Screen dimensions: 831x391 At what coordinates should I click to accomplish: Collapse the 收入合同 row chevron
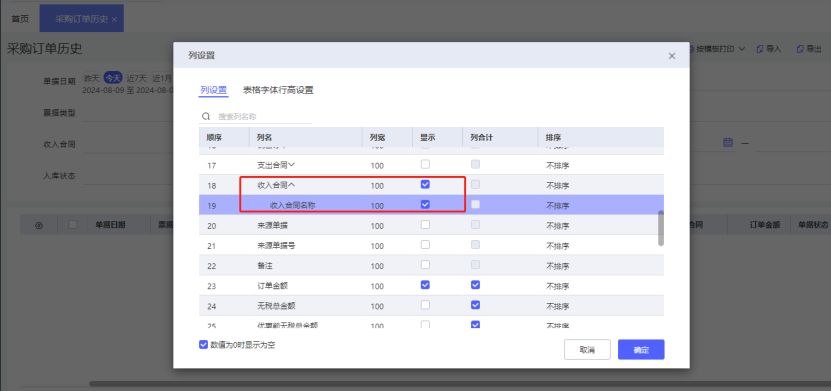[x=291, y=185]
